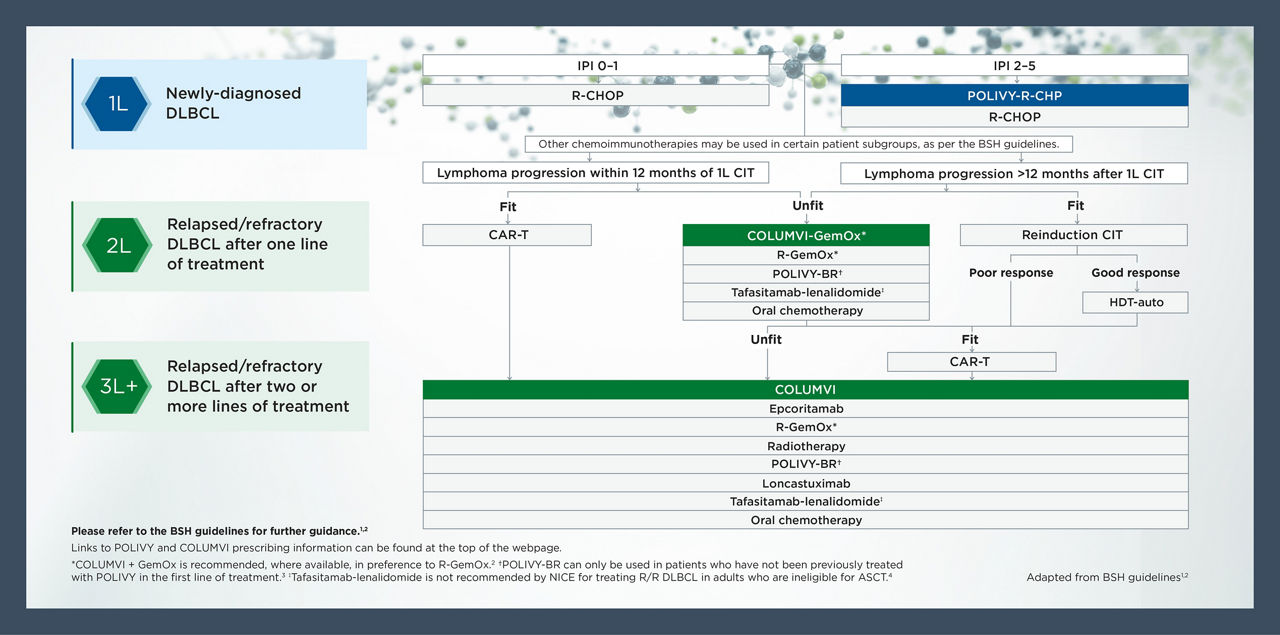Select the IPI 2–5 header box
Viewport: 1280px width, 635px height.
[x=1014, y=66]
